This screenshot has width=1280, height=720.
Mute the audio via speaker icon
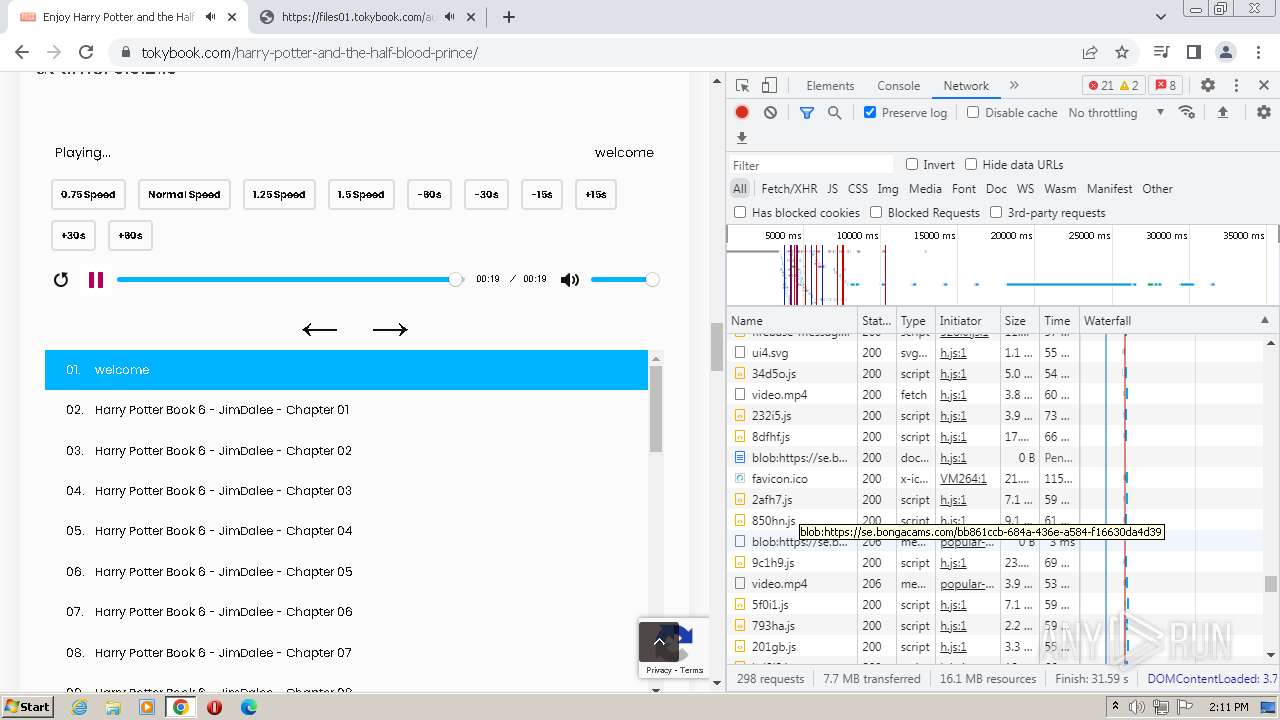tap(570, 280)
